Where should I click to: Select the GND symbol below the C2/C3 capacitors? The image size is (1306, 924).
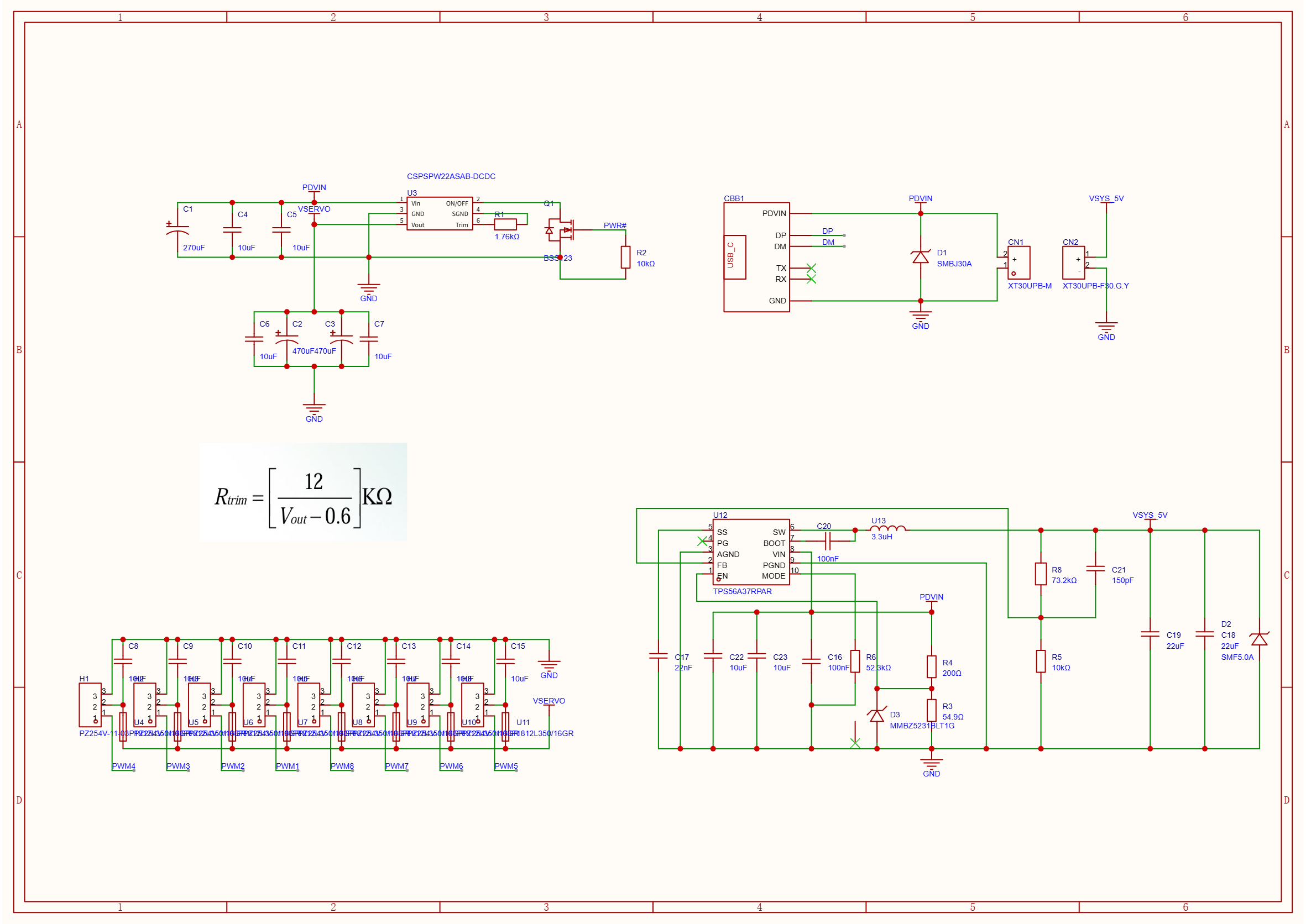point(314,410)
